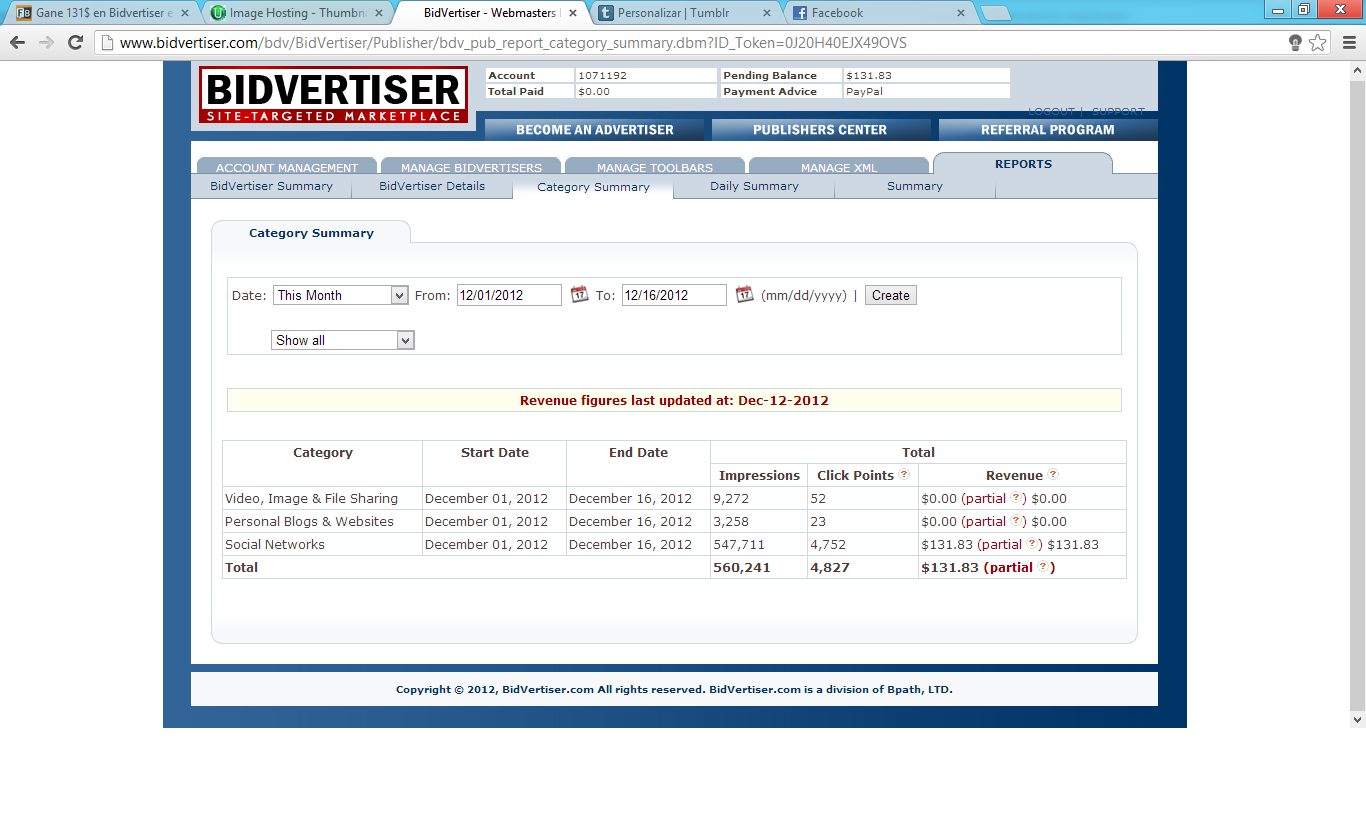This screenshot has width=1366, height=820.
Task: Open the Manage XML tab
Action: click(x=839, y=167)
